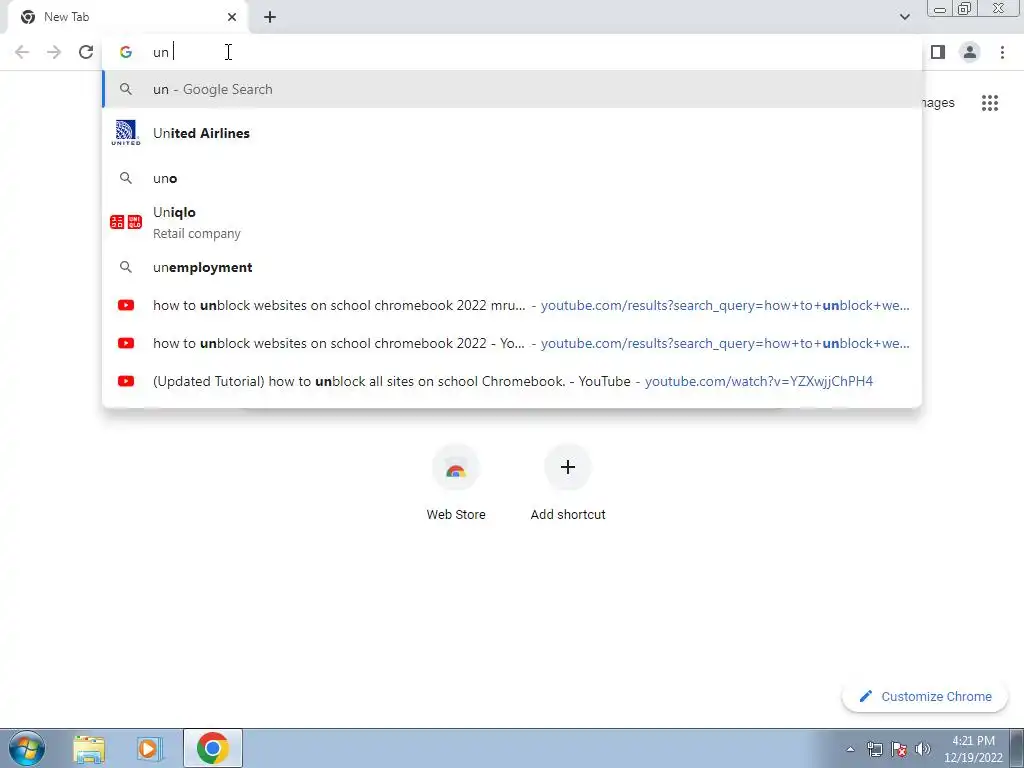Open a new tab with plus button
Screen dimensions: 1024x768
point(270,17)
